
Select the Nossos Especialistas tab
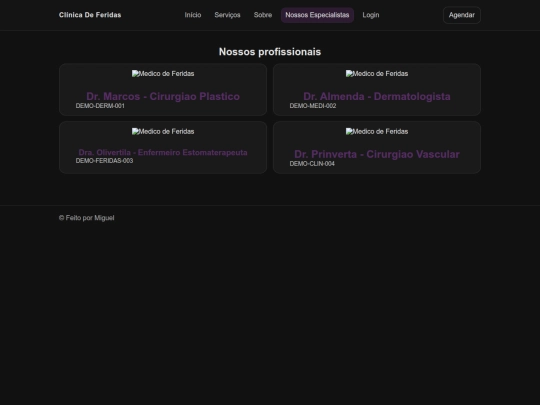click(317, 15)
